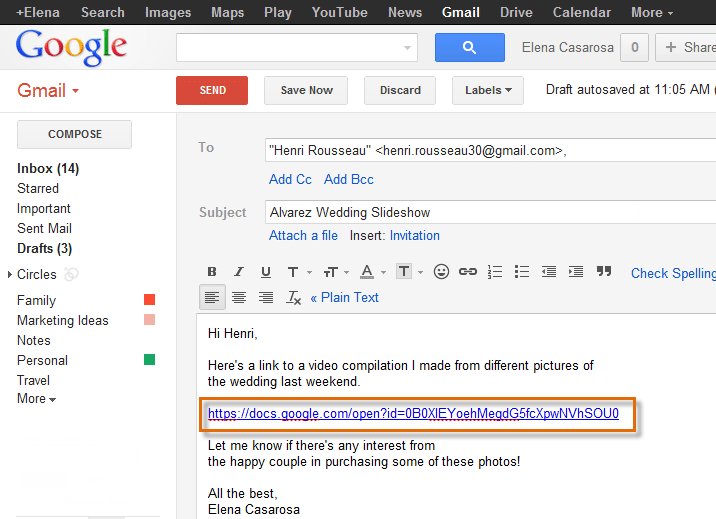Insert an Invitation

pyautogui.click(x=415, y=236)
